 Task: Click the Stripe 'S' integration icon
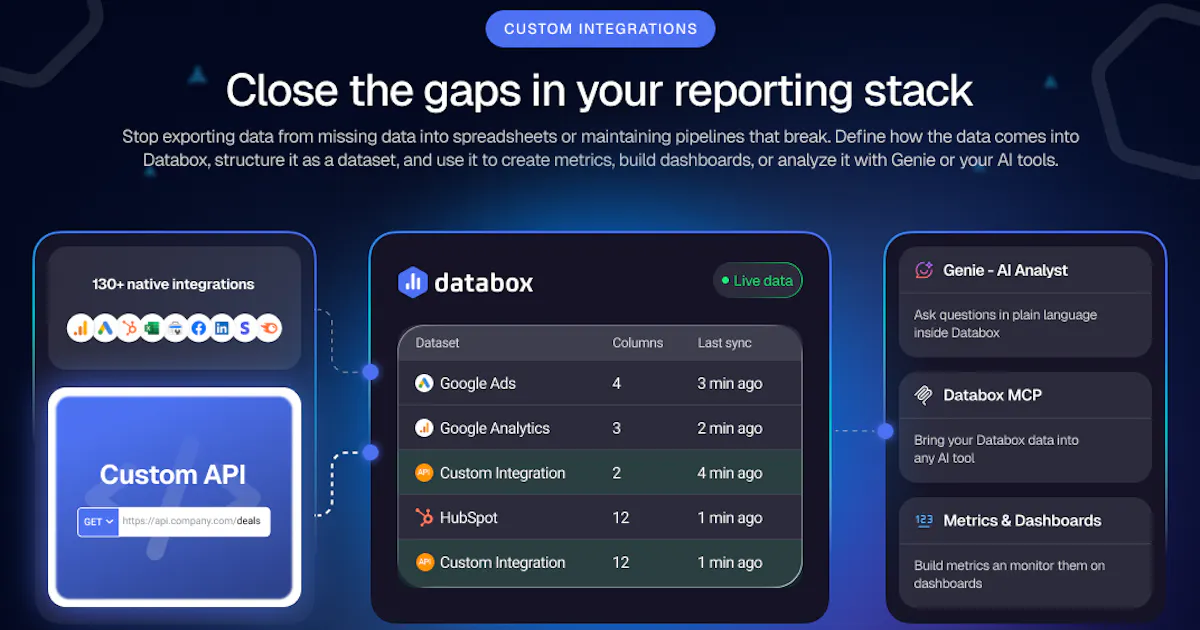pos(245,328)
